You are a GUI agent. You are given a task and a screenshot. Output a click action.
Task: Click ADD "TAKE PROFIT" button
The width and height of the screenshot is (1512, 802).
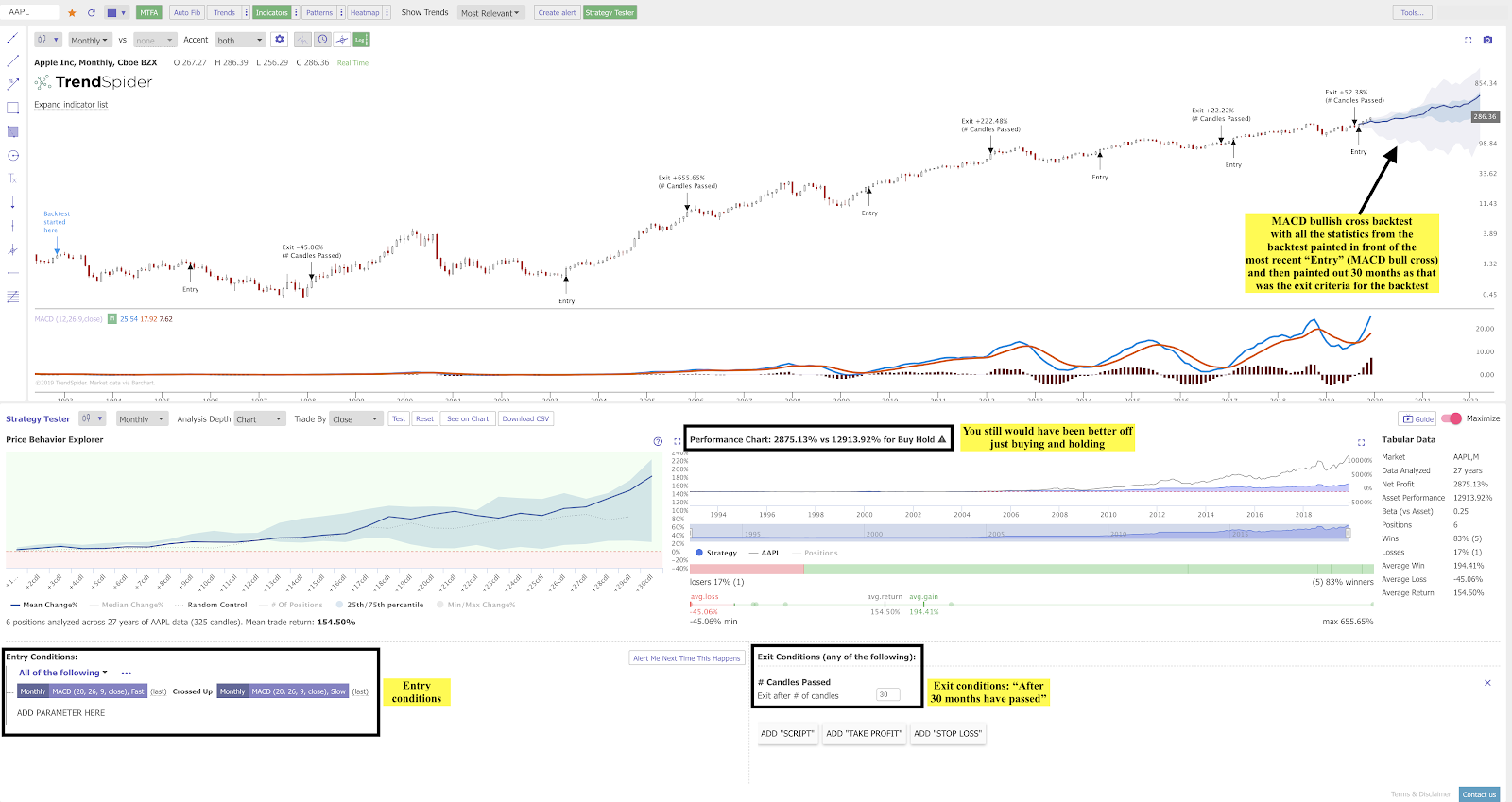click(x=864, y=733)
